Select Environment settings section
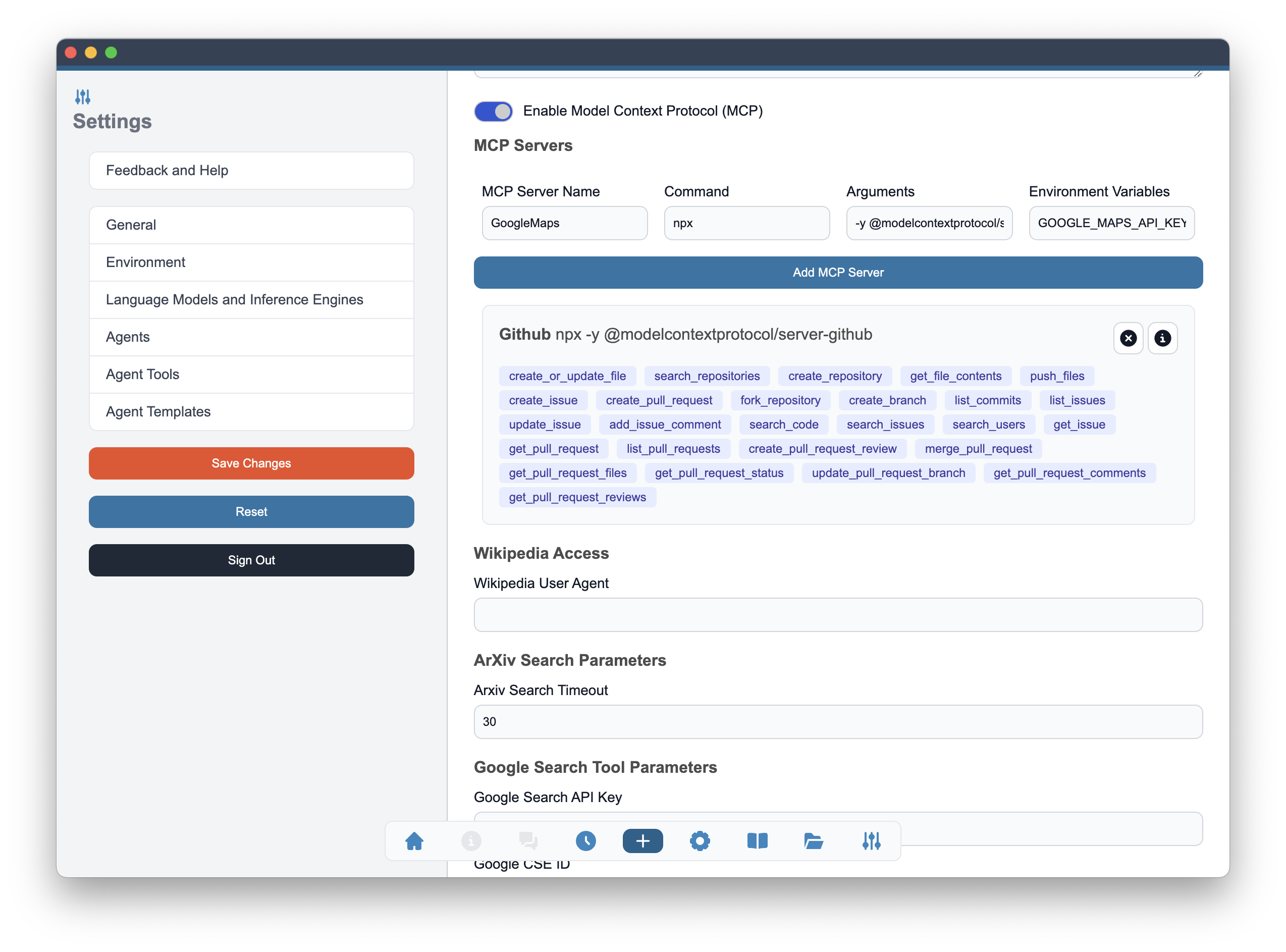The image size is (1286, 952). point(251,263)
